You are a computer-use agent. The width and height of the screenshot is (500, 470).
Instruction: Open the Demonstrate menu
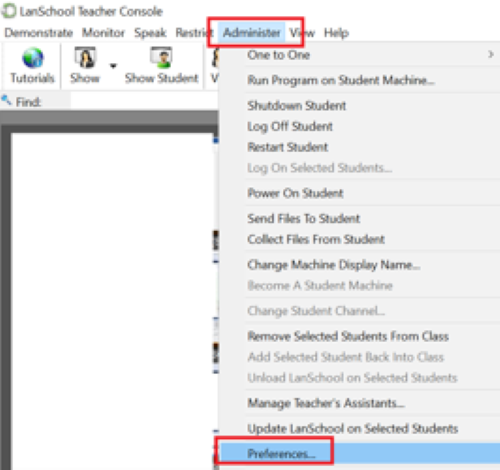39,33
